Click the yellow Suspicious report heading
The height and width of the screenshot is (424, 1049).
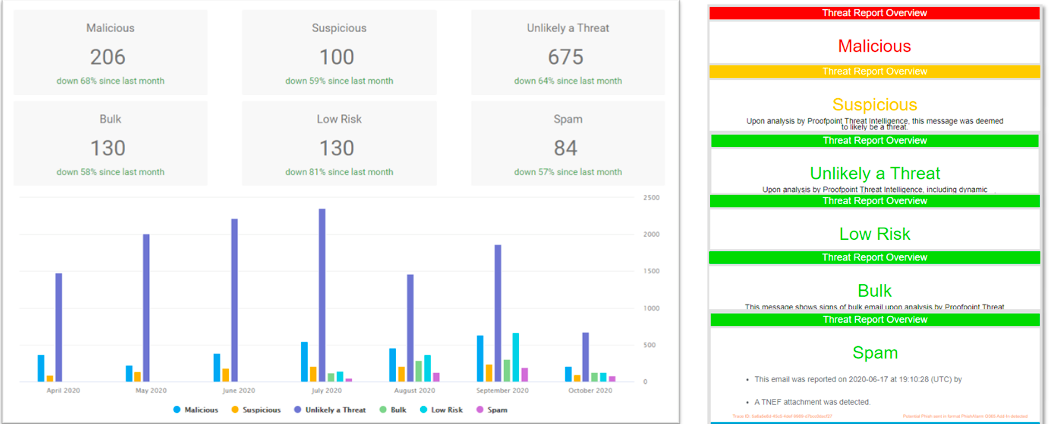coord(874,104)
